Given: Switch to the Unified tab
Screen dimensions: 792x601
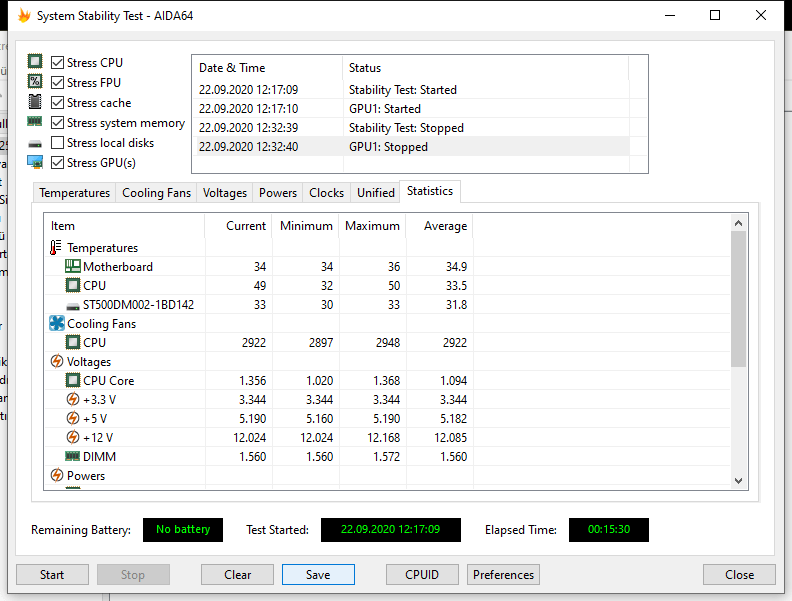Looking at the screenshot, I should pyautogui.click(x=376, y=193).
